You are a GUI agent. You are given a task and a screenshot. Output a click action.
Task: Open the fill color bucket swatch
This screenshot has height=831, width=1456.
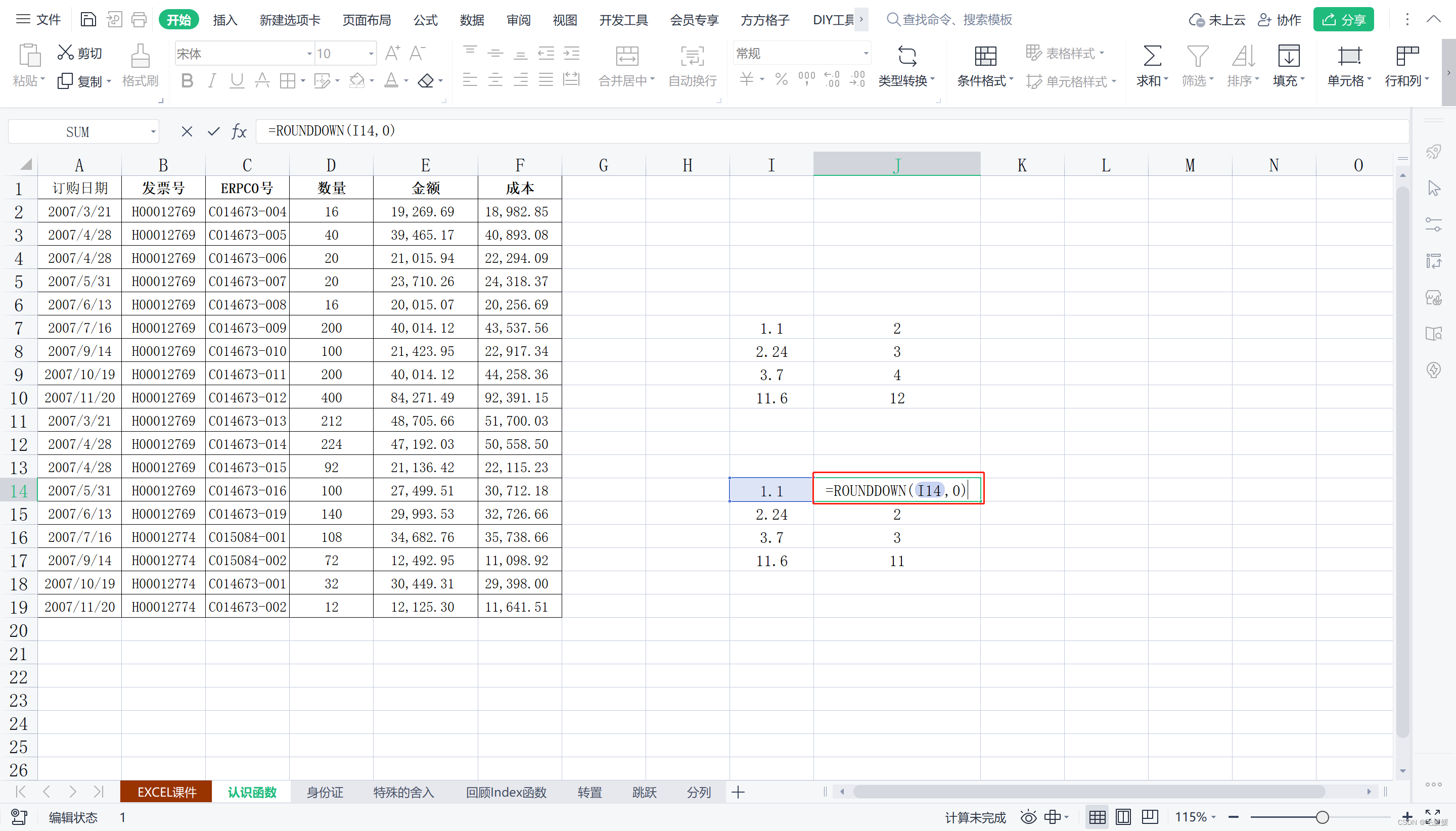(357, 80)
